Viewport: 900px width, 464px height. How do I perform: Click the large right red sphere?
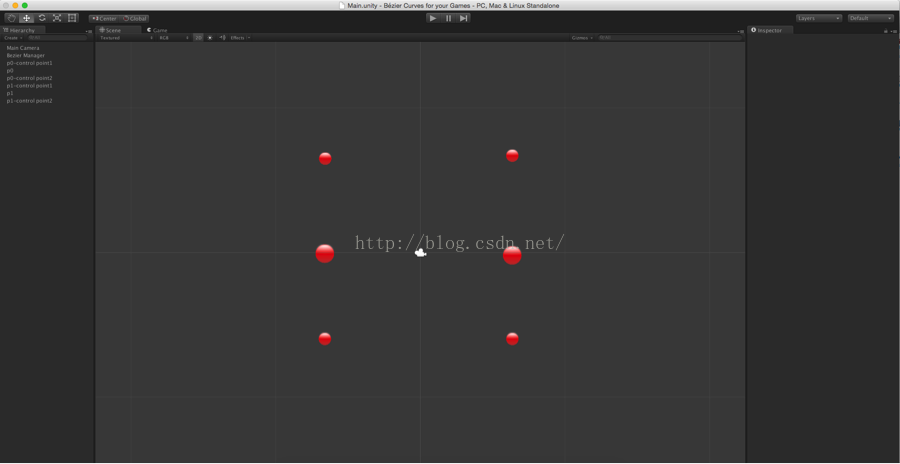(512, 255)
